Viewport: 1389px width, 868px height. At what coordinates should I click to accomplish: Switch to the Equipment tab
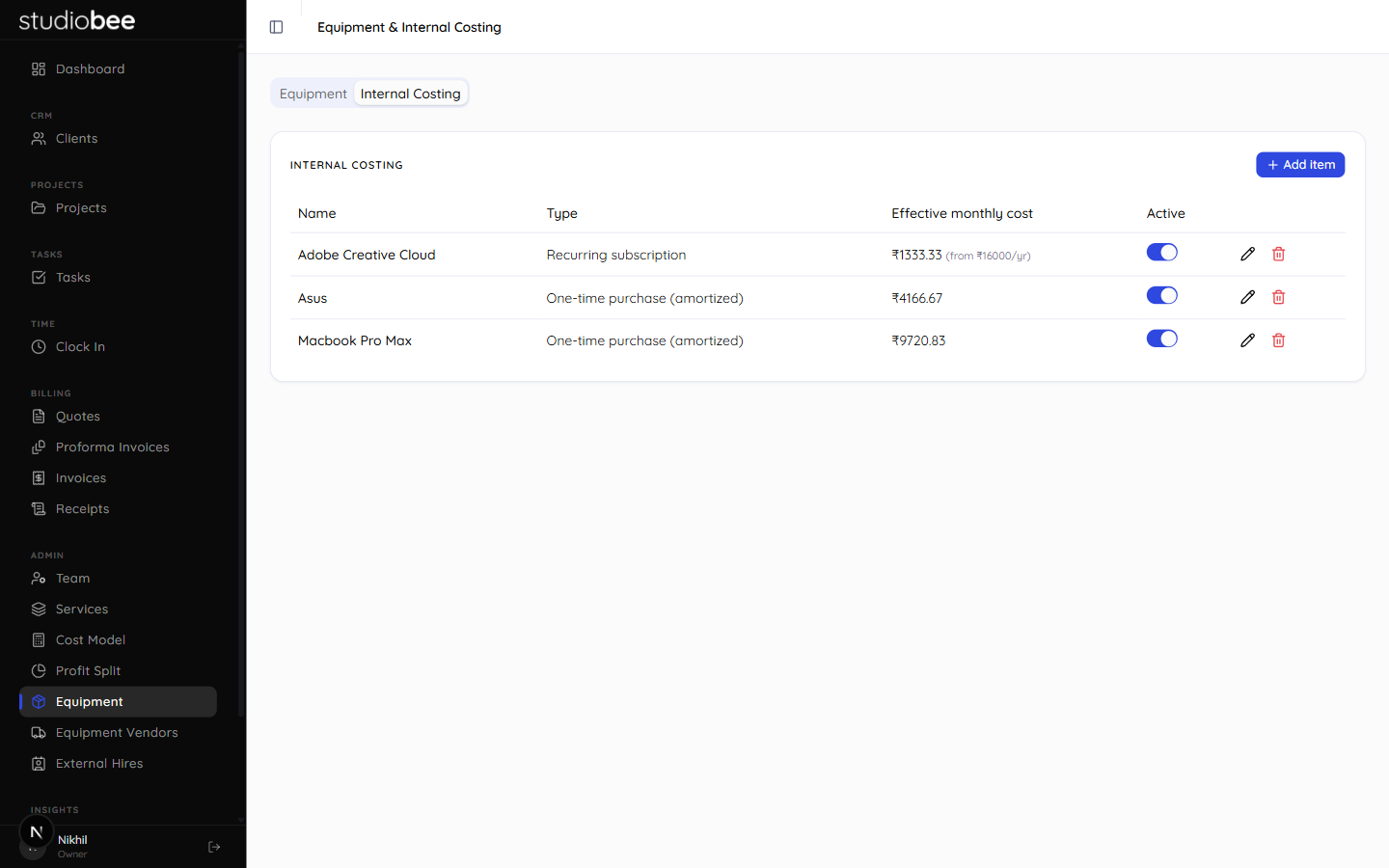tap(313, 94)
